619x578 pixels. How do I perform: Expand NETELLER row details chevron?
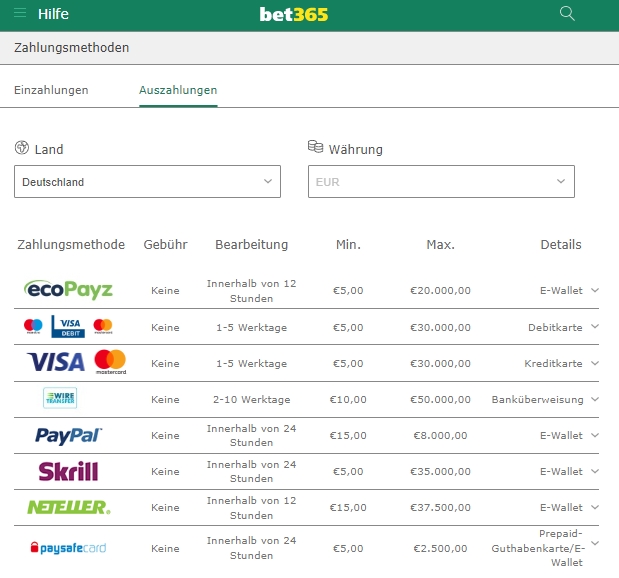[x=595, y=507]
